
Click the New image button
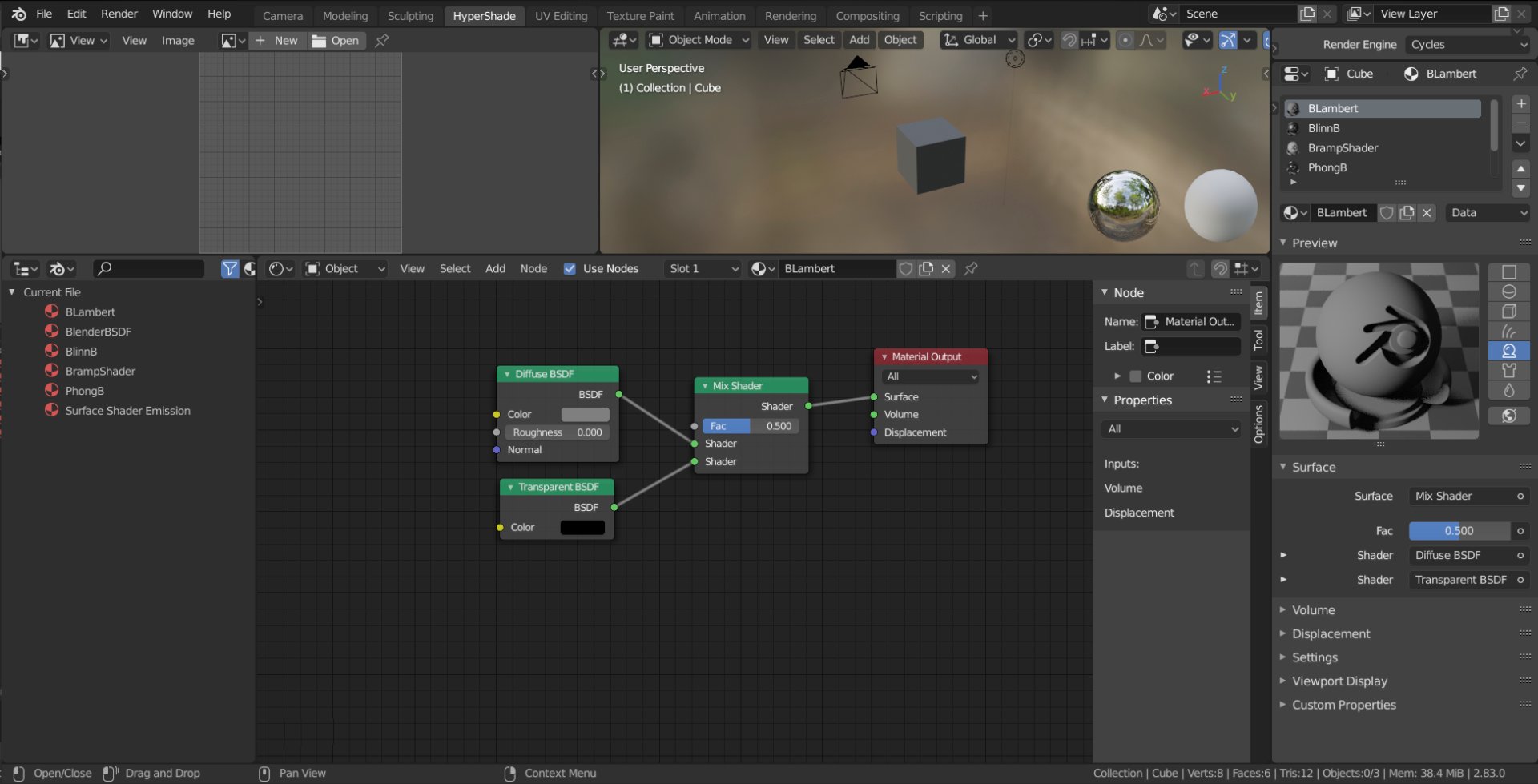[x=277, y=41]
